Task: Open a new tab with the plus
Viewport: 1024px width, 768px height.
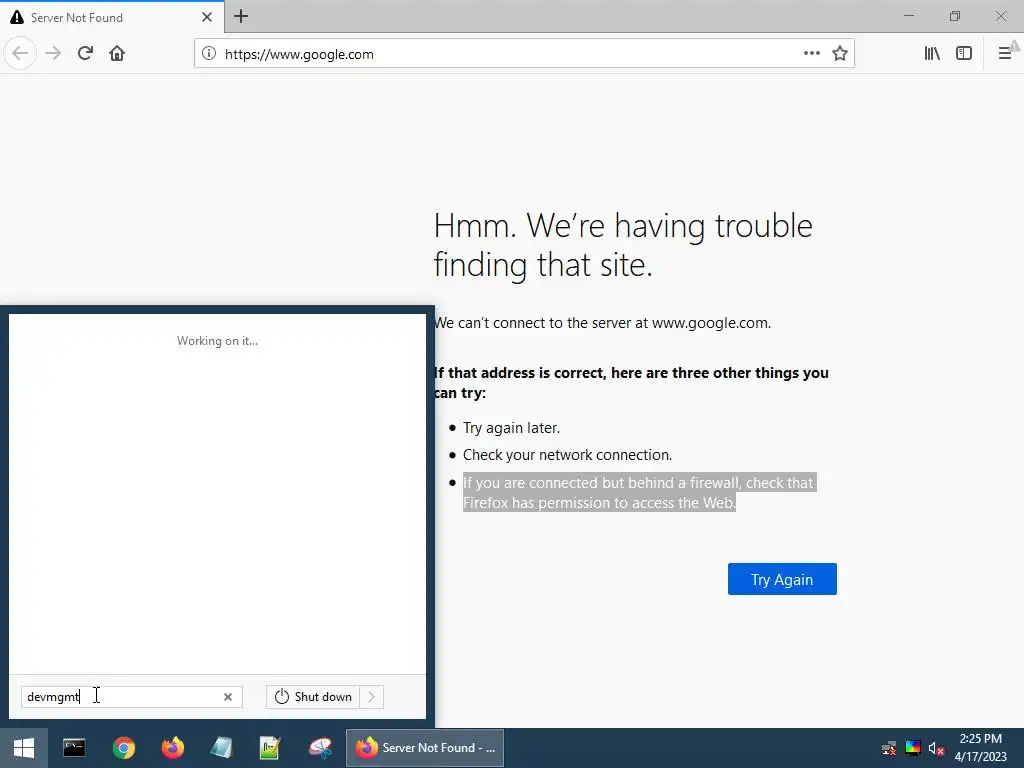Action: click(241, 16)
